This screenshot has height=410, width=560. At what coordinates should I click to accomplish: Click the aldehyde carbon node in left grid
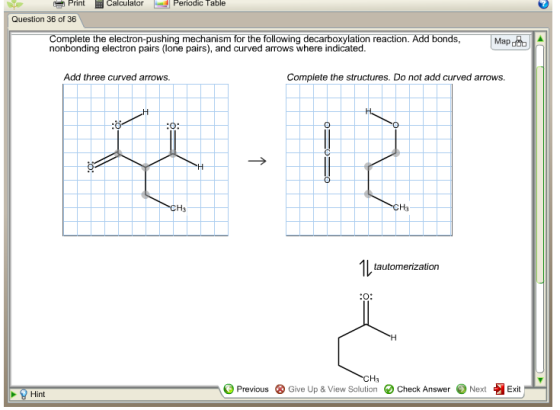[173, 153]
